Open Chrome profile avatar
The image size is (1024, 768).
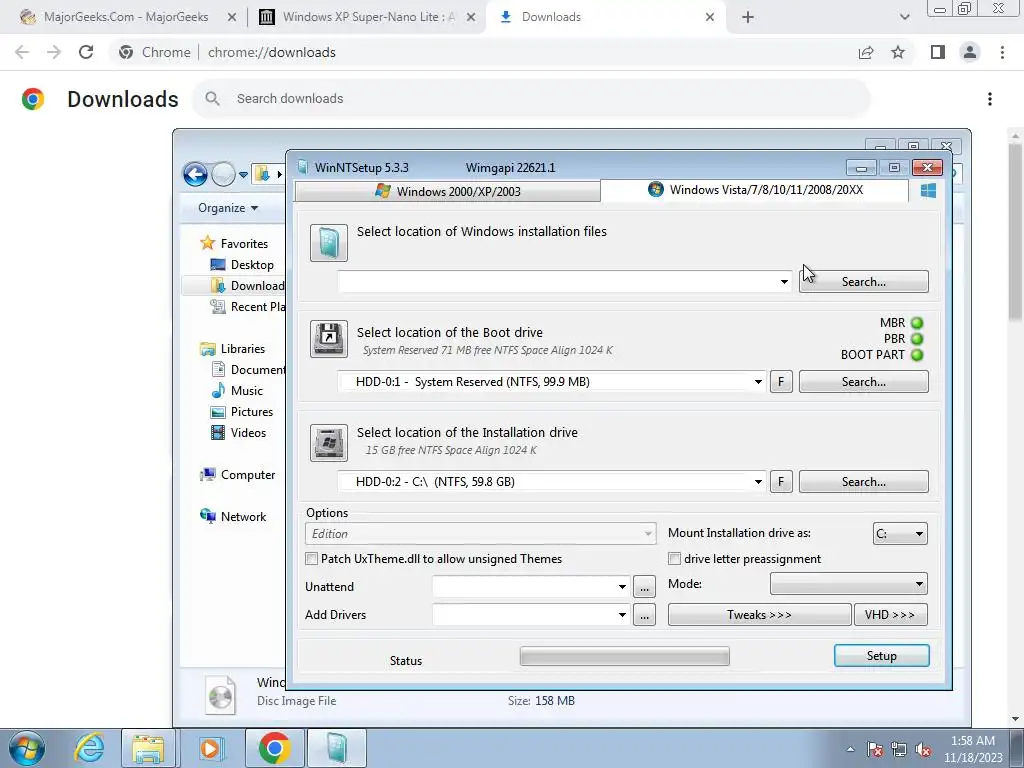pyautogui.click(x=970, y=52)
